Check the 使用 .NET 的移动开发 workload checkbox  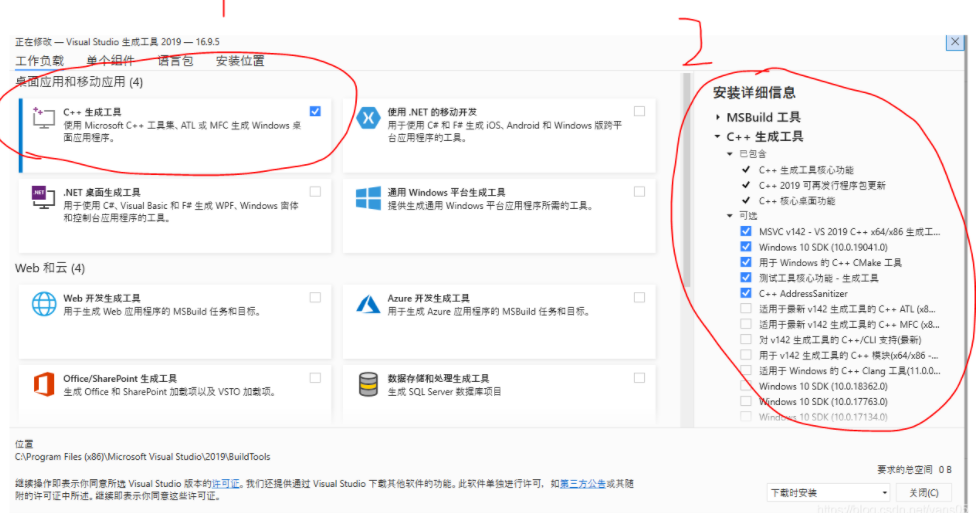[x=639, y=111]
